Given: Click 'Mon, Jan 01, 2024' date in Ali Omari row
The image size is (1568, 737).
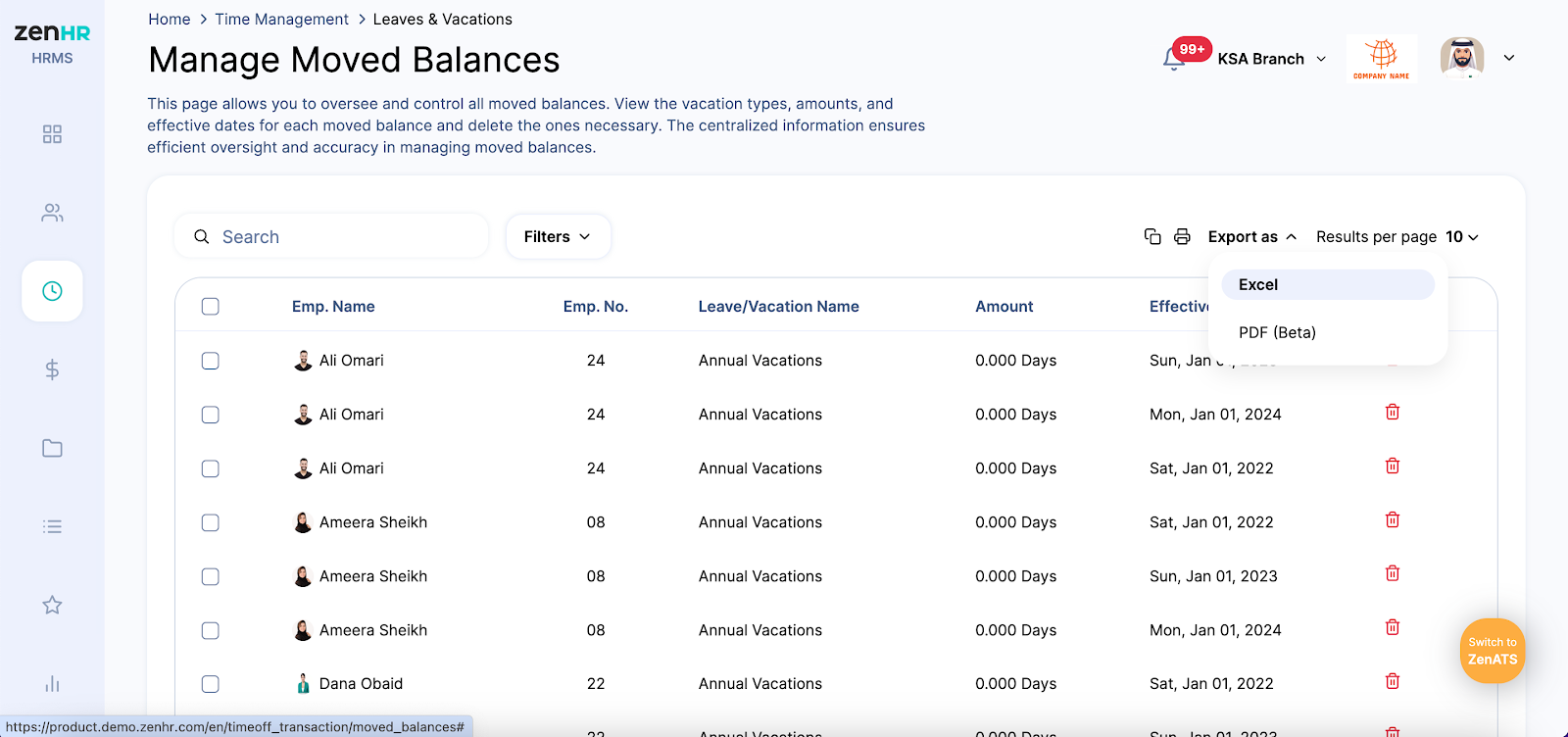Looking at the screenshot, I should [x=1215, y=415].
